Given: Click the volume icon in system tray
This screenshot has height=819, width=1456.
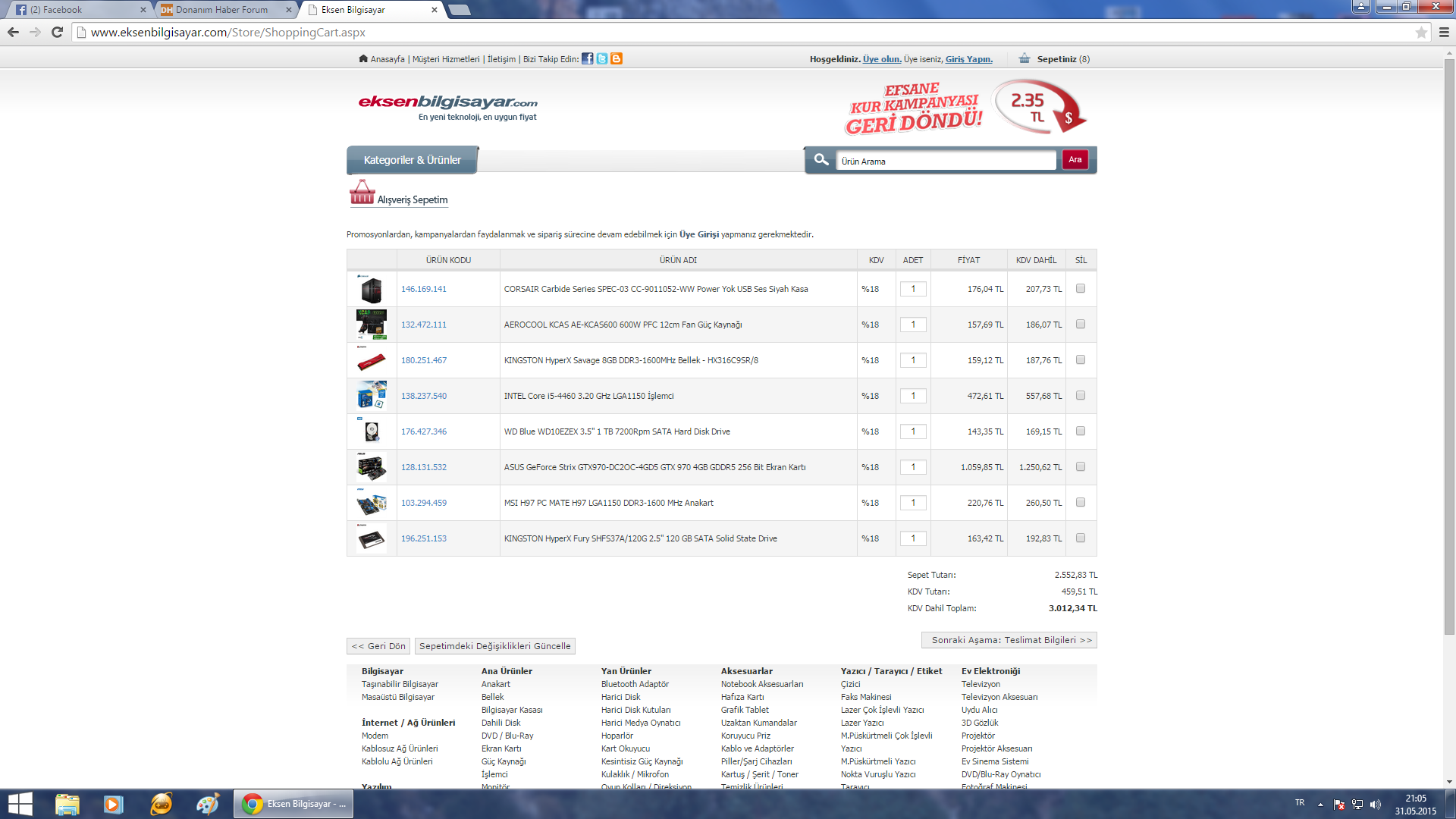Looking at the screenshot, I should point(1376,805).
